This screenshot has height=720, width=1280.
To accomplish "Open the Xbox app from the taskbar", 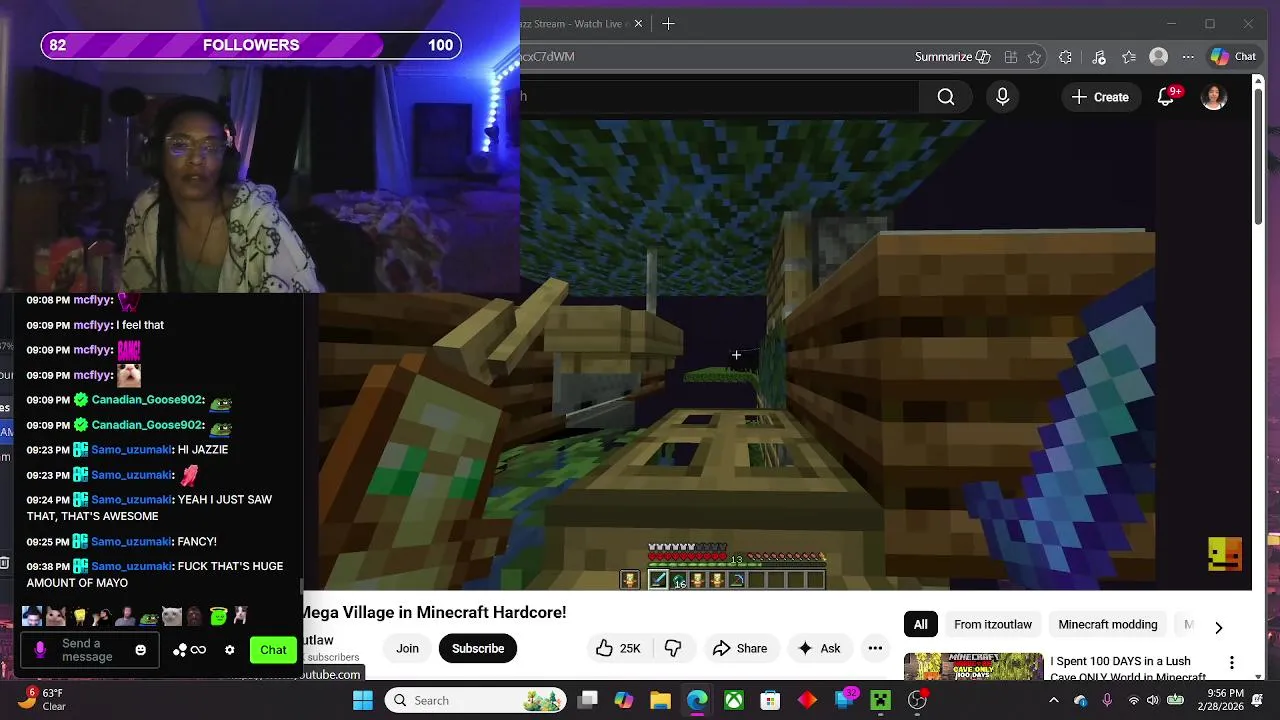I will pos(734,700).
